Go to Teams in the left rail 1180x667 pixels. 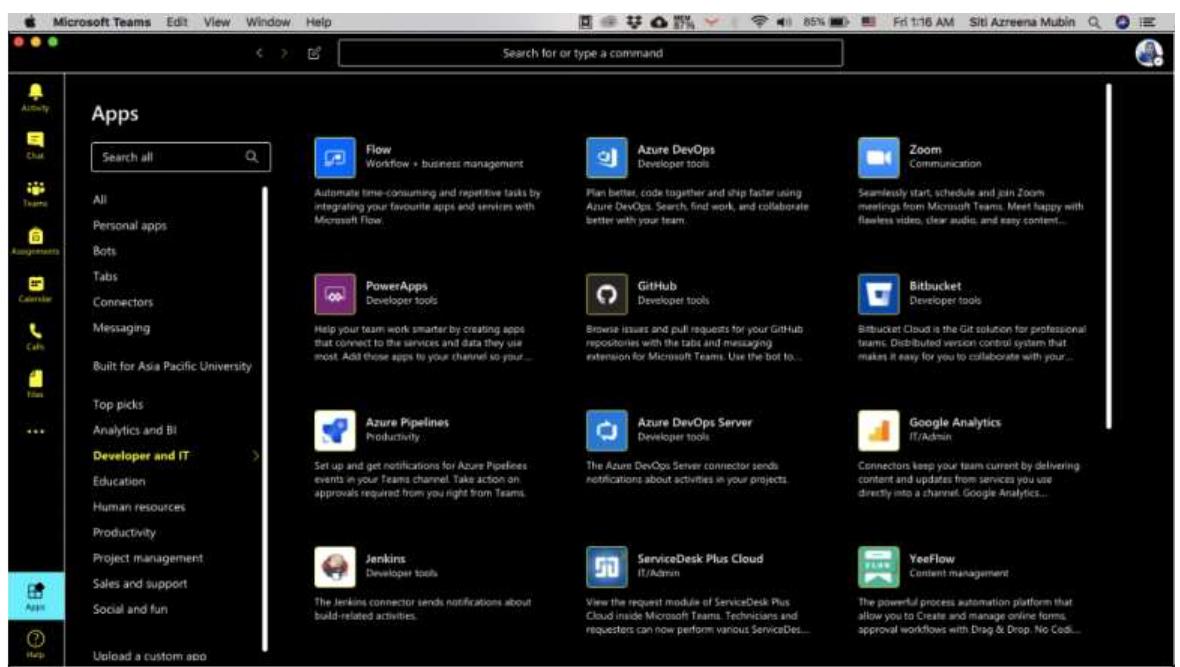tap(35, 193)
